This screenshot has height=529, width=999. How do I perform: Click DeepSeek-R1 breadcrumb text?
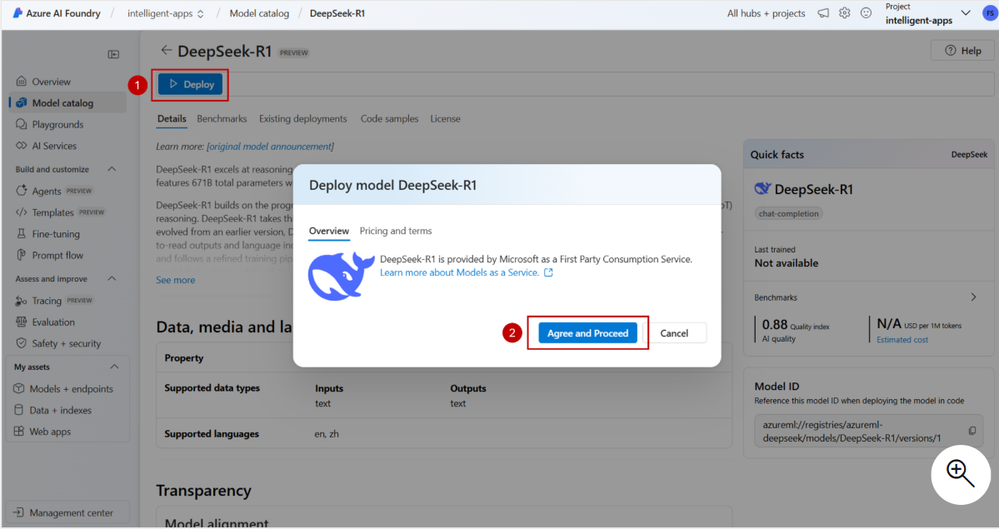[x=337, y=13]
